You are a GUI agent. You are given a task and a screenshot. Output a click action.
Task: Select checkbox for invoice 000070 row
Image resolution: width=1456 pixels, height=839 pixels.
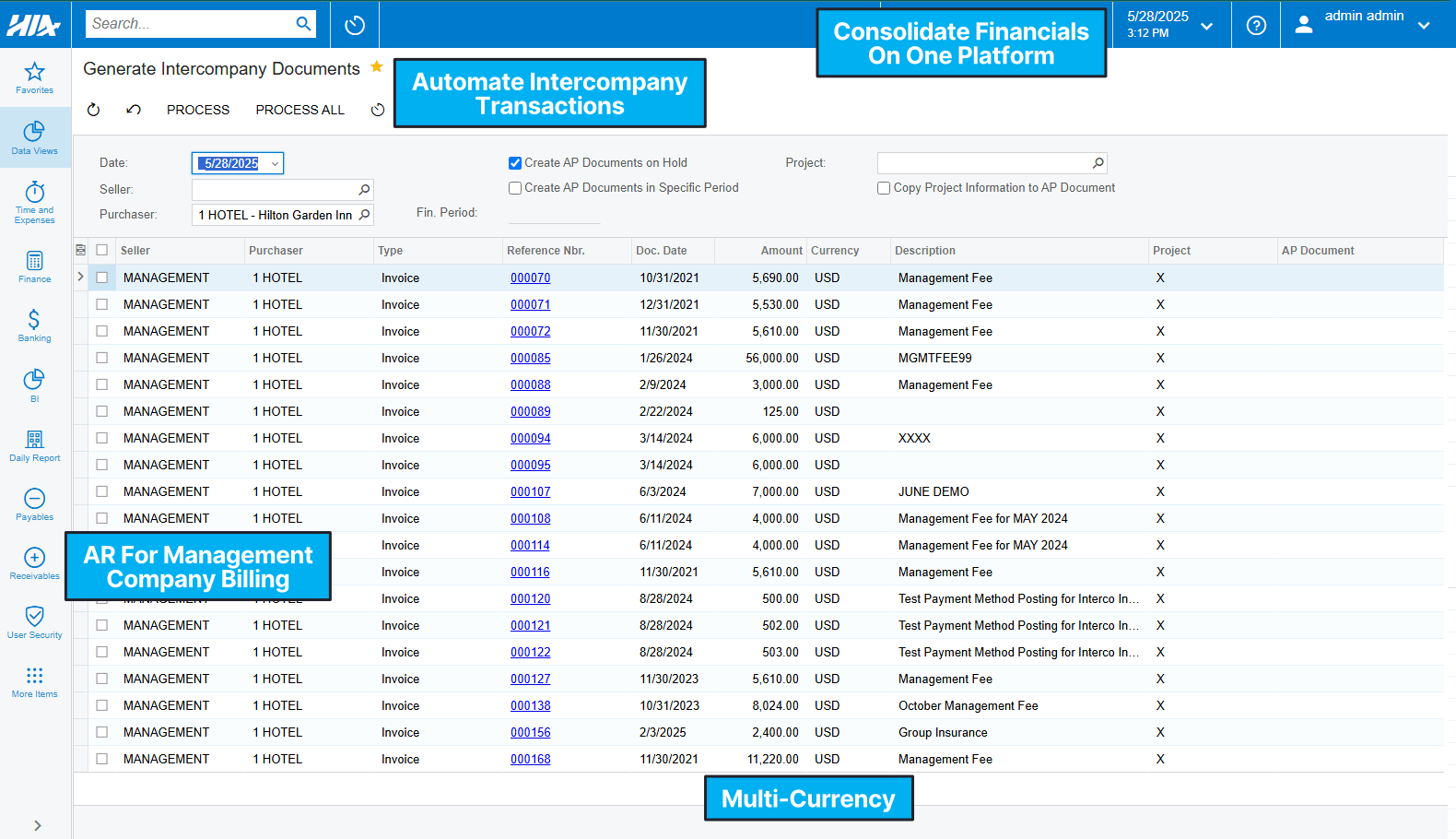click(x=102, y=278)
